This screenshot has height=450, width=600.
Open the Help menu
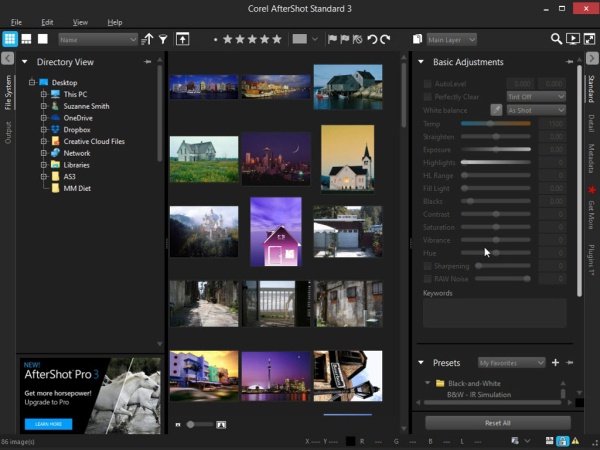(x=115, y=22)
